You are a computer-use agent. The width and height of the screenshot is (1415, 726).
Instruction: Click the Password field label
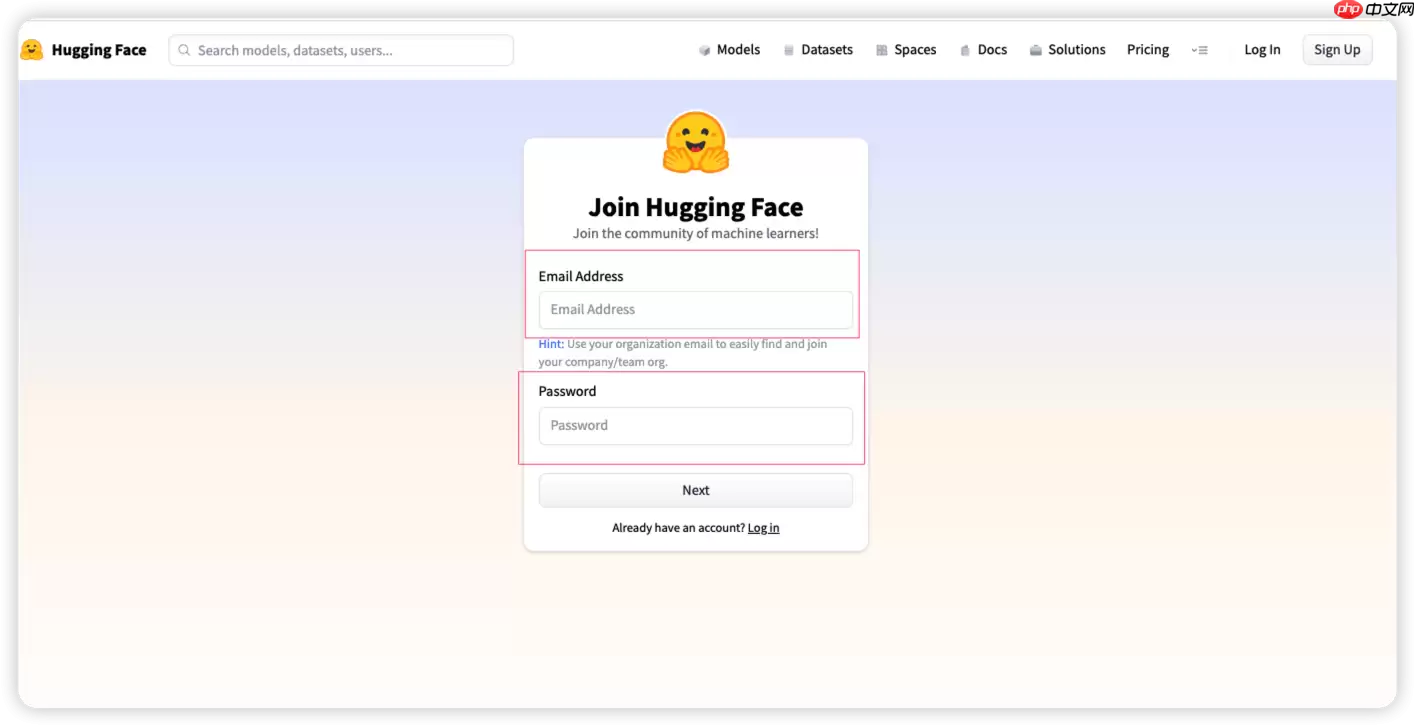tap(567, 391)
